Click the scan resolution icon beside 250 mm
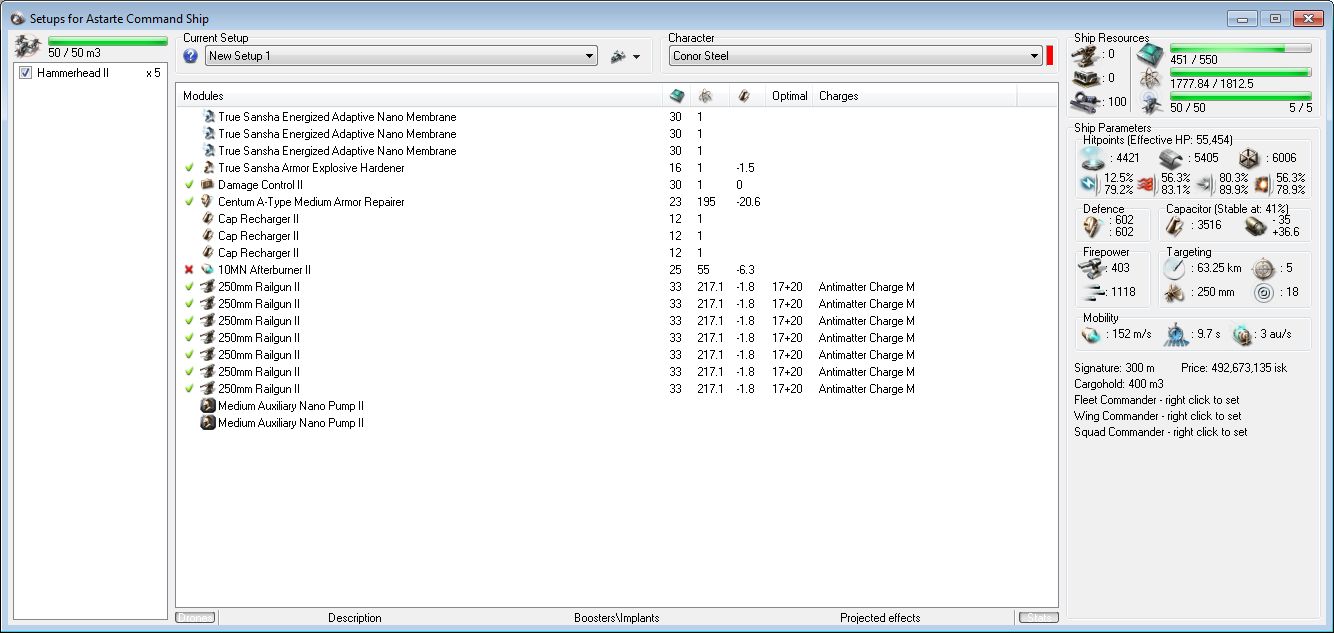This screenshot has width=1334, height=633. point(1175,292)
